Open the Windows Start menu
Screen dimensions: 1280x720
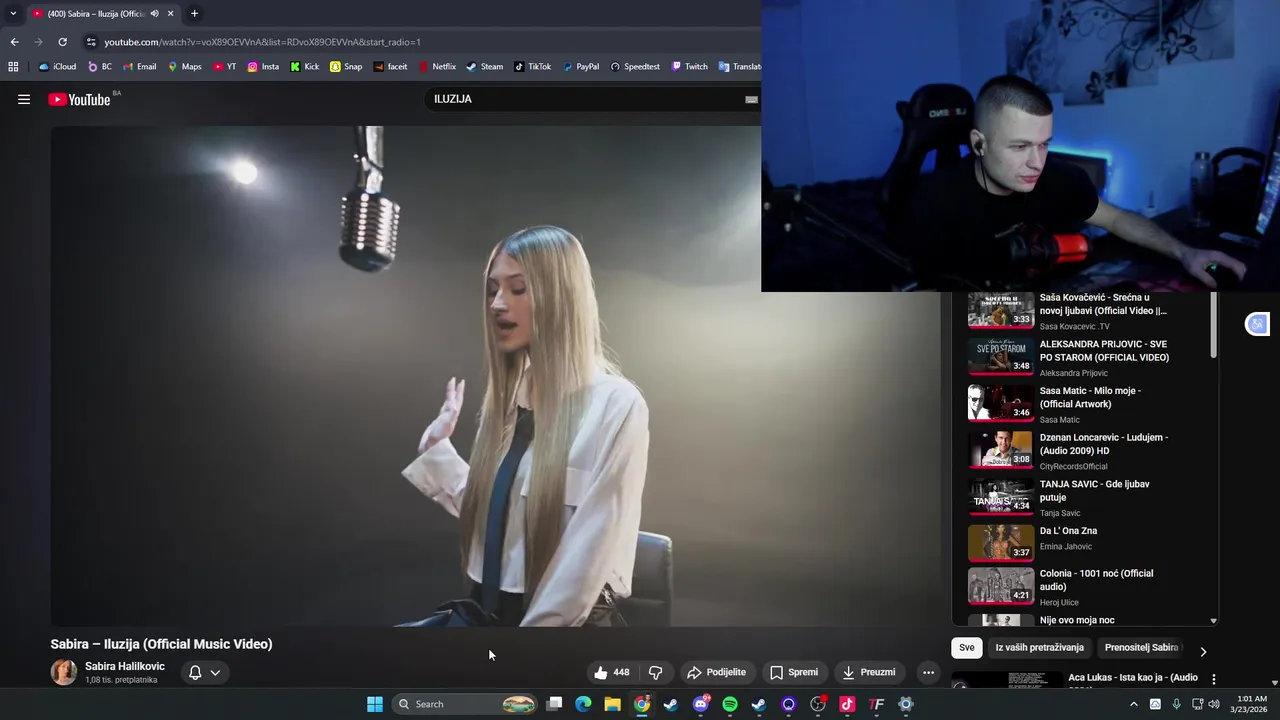pos(374,704)
